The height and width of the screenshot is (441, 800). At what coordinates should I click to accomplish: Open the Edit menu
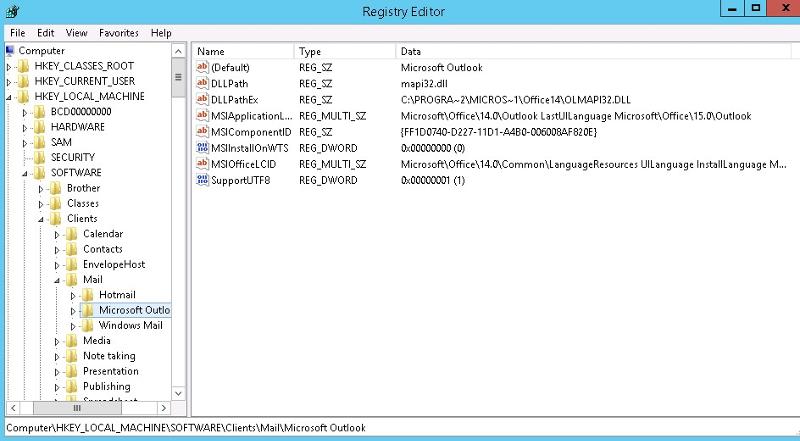pyautogui.click(x=45, y=33)
